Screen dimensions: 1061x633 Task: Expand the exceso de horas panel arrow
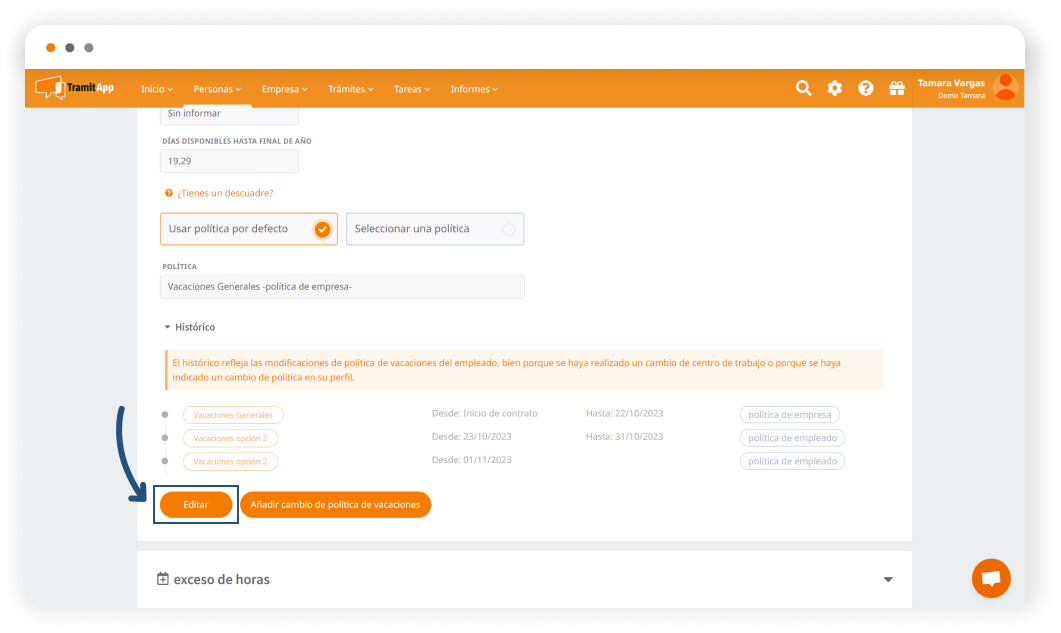887,580
